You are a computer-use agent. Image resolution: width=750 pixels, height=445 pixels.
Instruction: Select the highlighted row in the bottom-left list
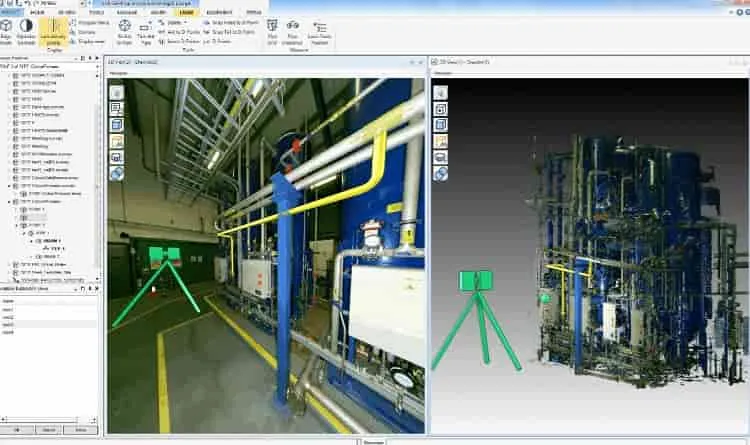point(48,325)
